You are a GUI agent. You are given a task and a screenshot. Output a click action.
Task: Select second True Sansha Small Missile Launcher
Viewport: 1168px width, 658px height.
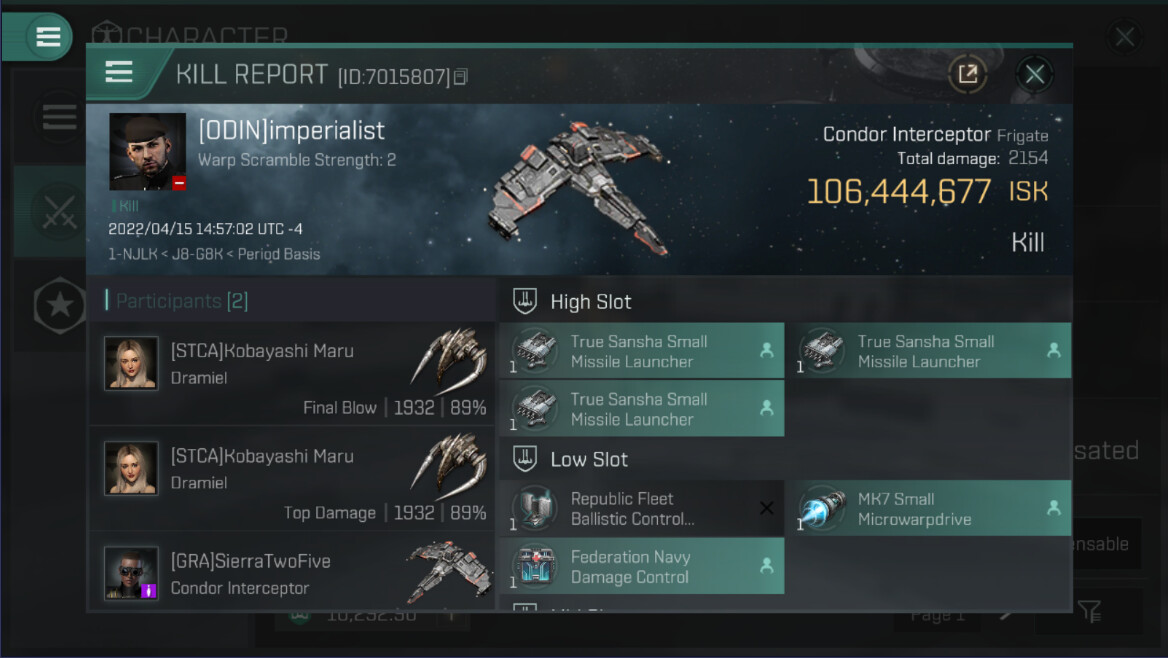click(x=934, y=351)
